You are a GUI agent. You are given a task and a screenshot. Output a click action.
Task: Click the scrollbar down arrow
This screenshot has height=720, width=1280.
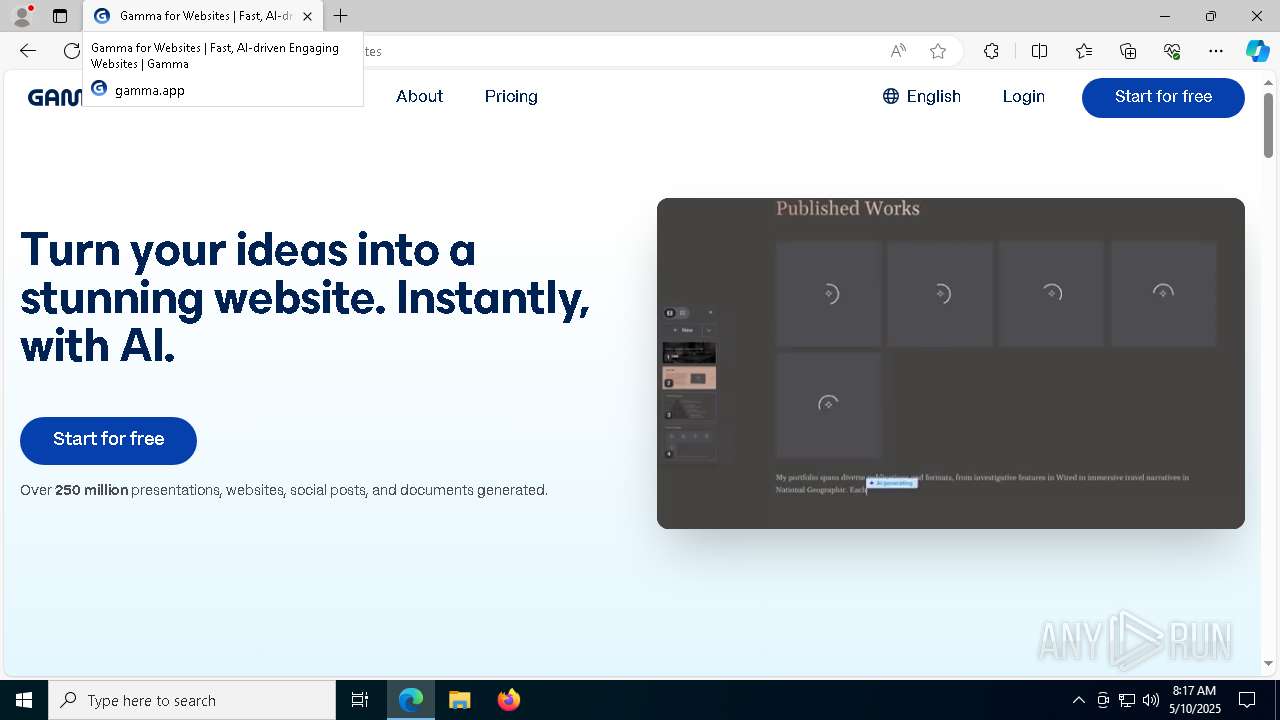coord(1268,663)
